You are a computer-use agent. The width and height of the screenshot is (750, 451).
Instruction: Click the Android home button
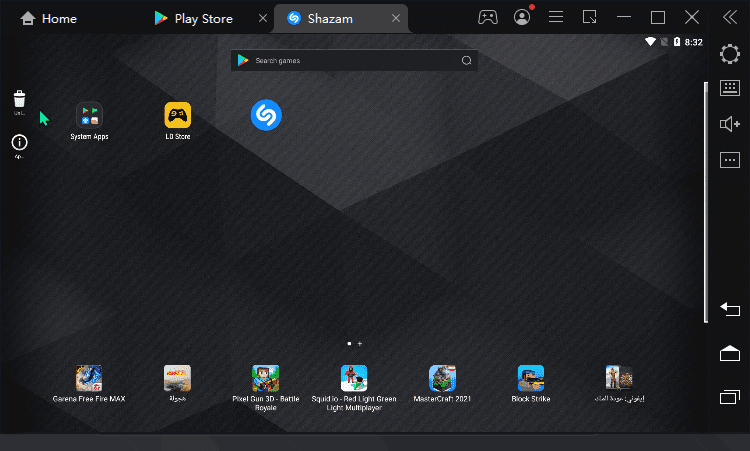click(730, 353)
